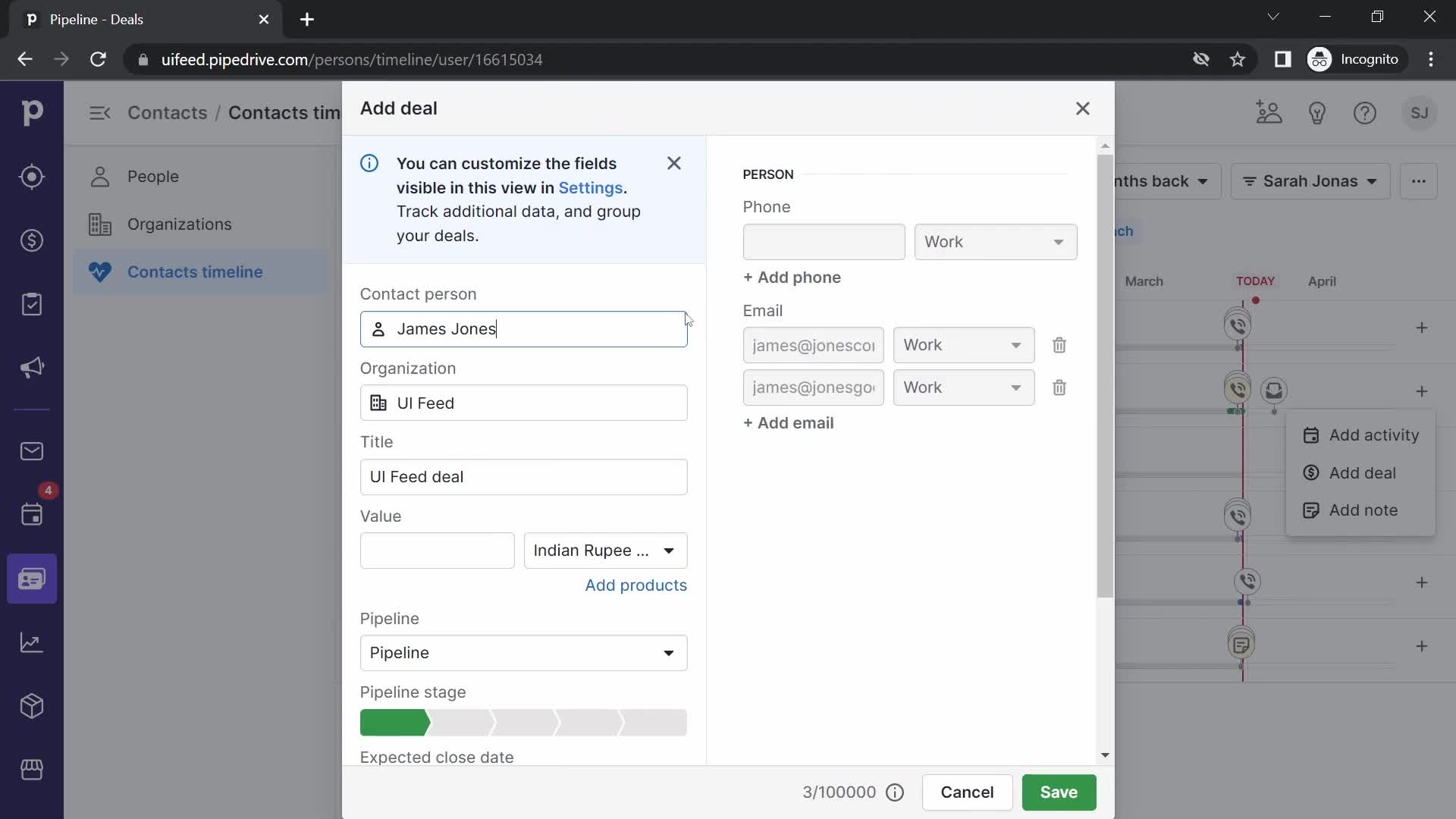Image resolution: width=1456 pixels, height=819 pixels.
Task: Dismiss the customization info banner
Action: point(675,163)
